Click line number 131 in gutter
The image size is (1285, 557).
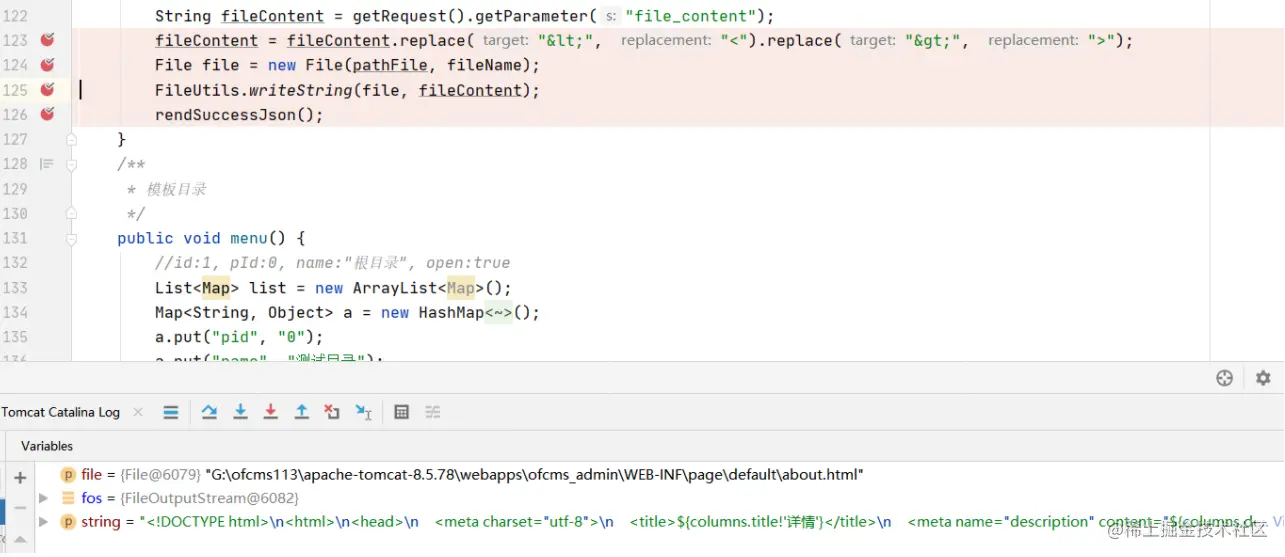click(x=15, y=238)
